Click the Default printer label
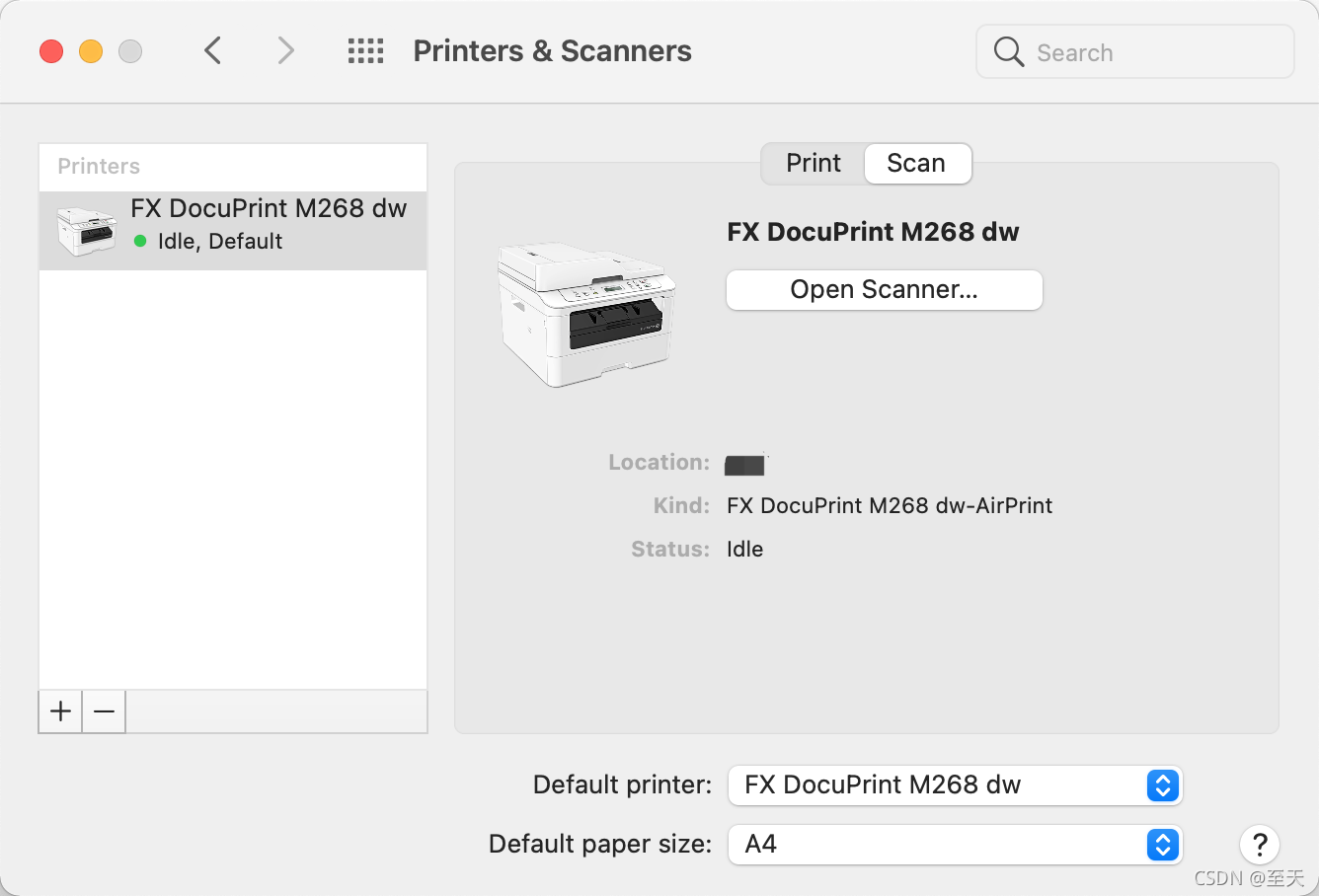 [622, 784]
